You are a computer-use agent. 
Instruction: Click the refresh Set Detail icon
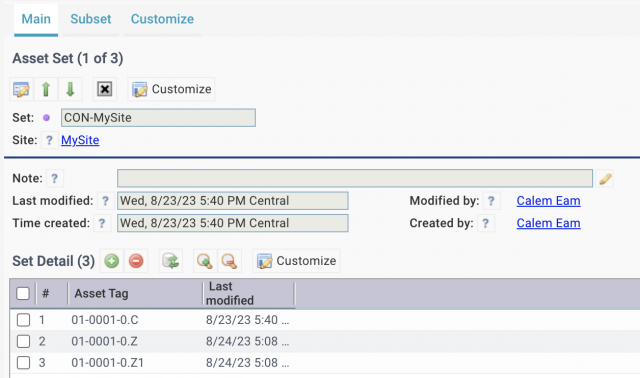click(171, 261)
